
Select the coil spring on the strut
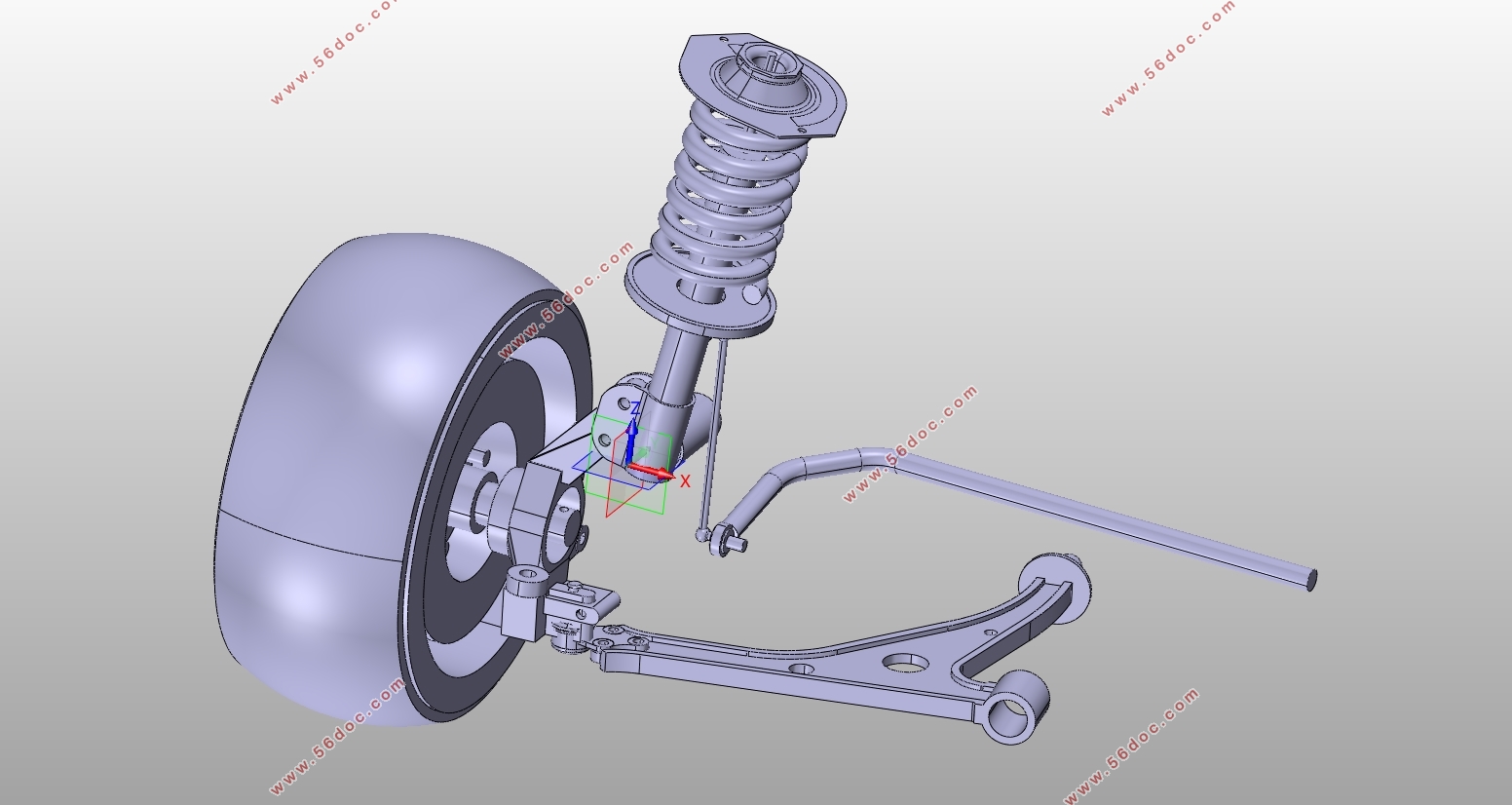[x=729, y=195]
